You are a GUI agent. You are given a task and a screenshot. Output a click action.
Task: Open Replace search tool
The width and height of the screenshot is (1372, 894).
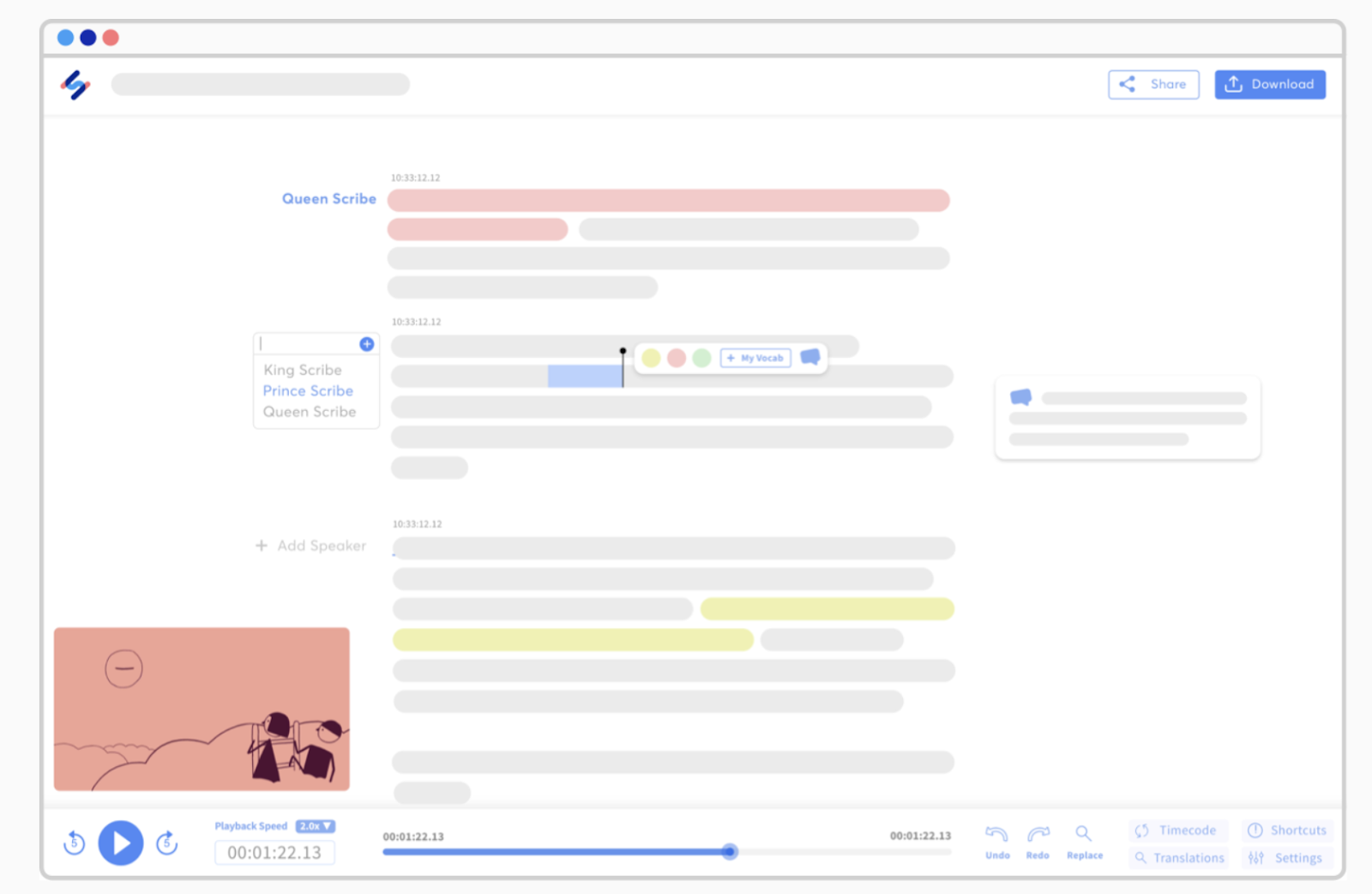point(1085,842)
